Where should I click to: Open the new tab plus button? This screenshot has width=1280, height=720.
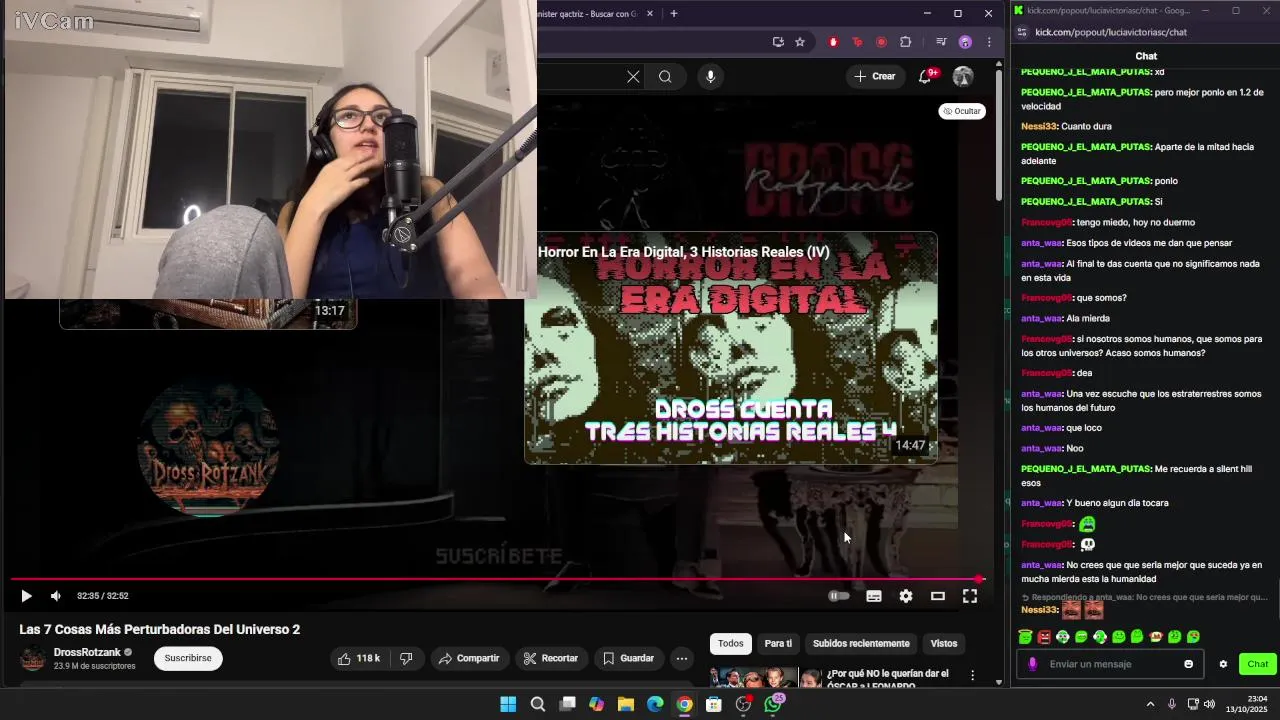click(674, 14)
